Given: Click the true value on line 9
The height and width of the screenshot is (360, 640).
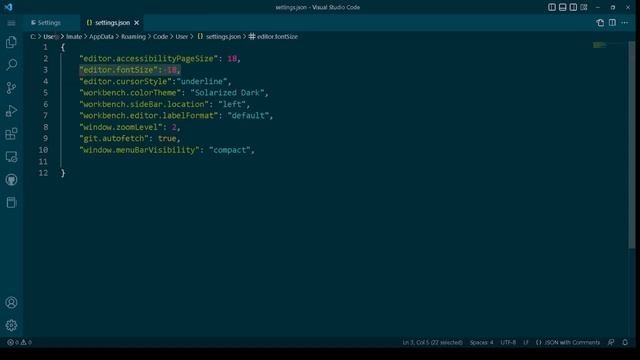Looking at the screenshot, I should (167, 139).
